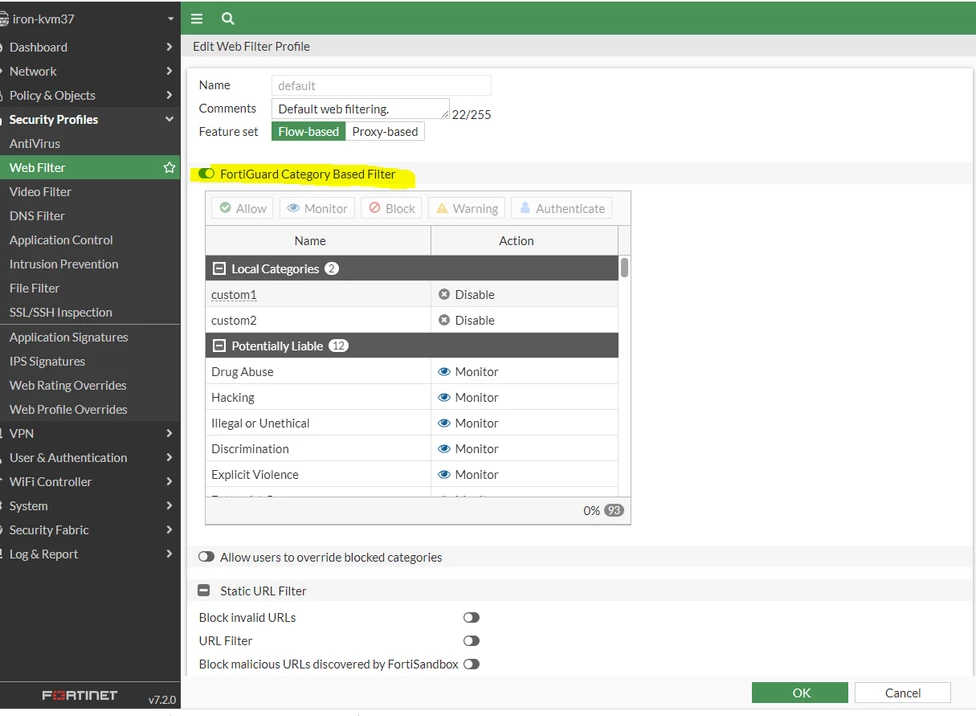This screenshot has width=976, height=716.
Task: Sort by the Name column header
Action: tap(317, 240)
